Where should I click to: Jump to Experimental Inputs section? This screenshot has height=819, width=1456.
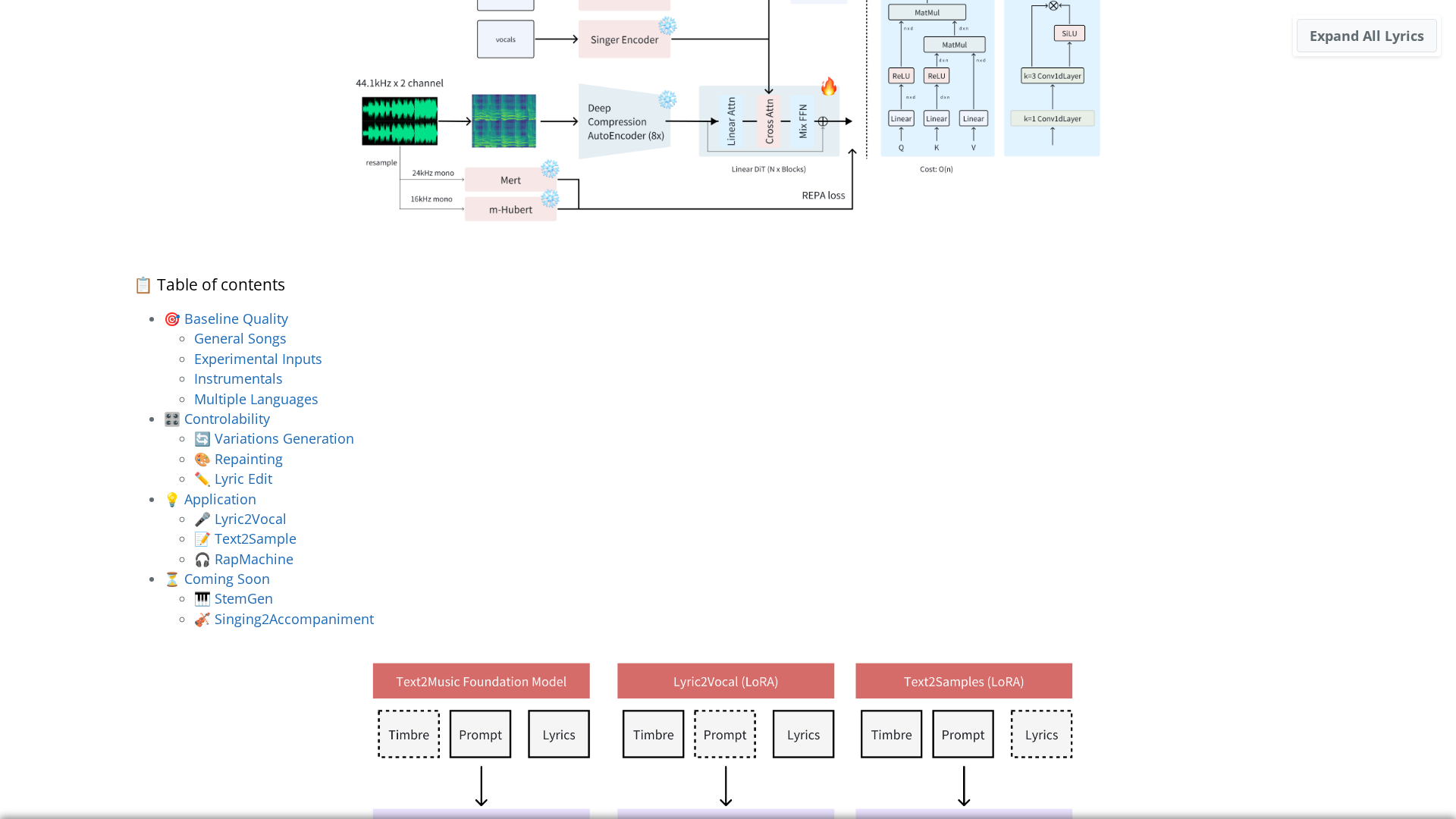[257, 359]
